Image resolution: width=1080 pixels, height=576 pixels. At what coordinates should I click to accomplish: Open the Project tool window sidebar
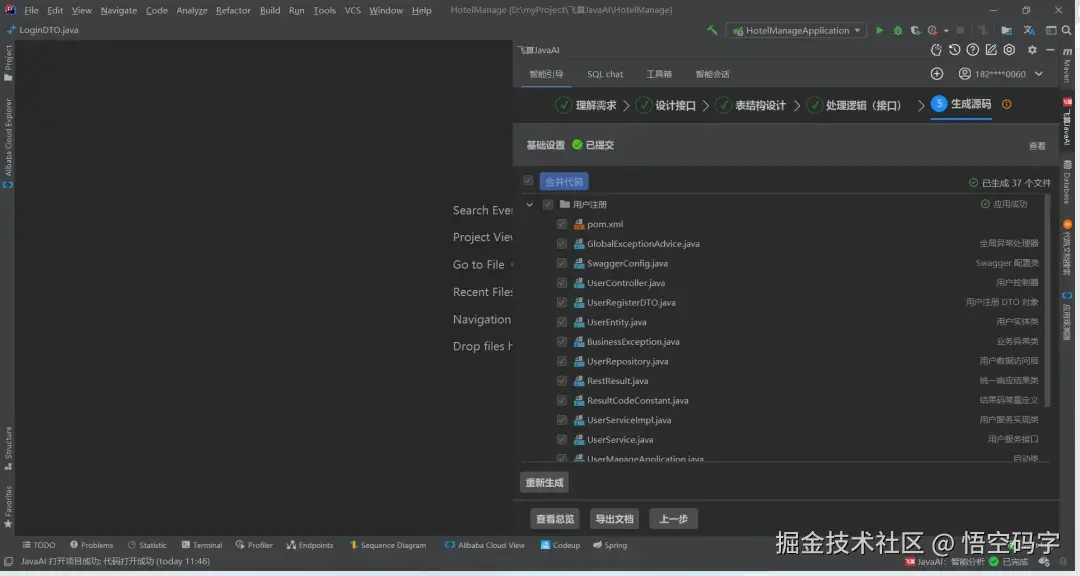pyautogui.click(x=8, y=62)
